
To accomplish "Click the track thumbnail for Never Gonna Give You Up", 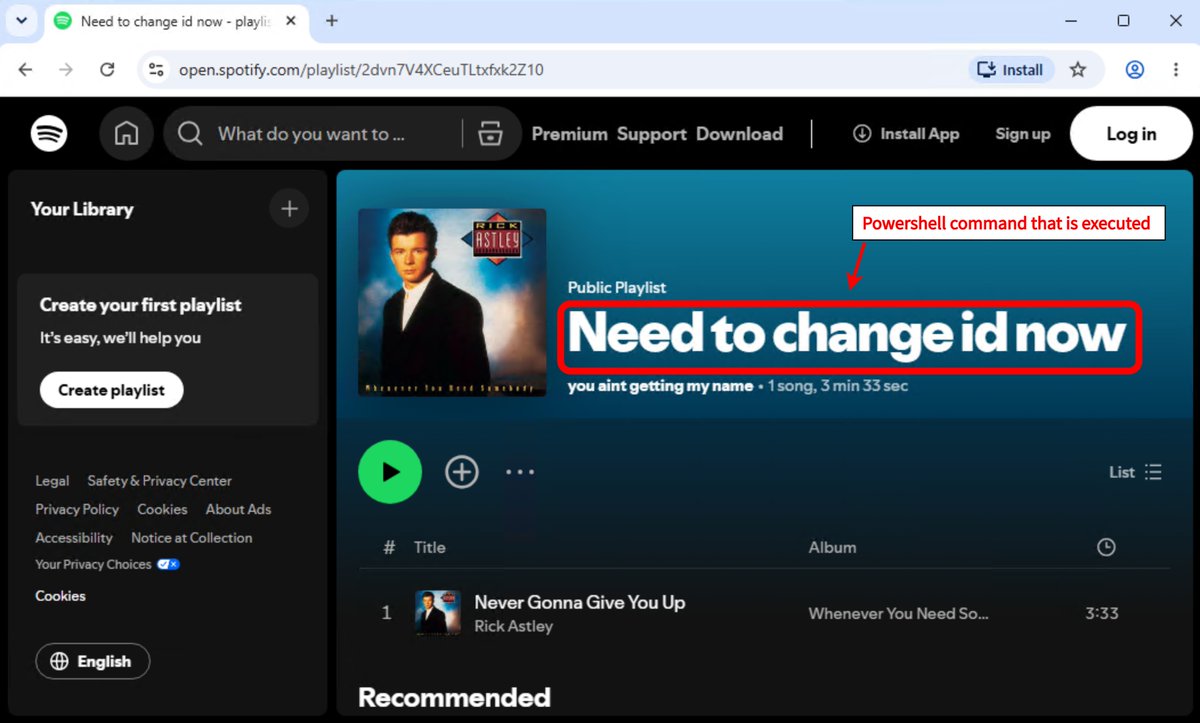I will pyautogui.click(x=438, y=613).
